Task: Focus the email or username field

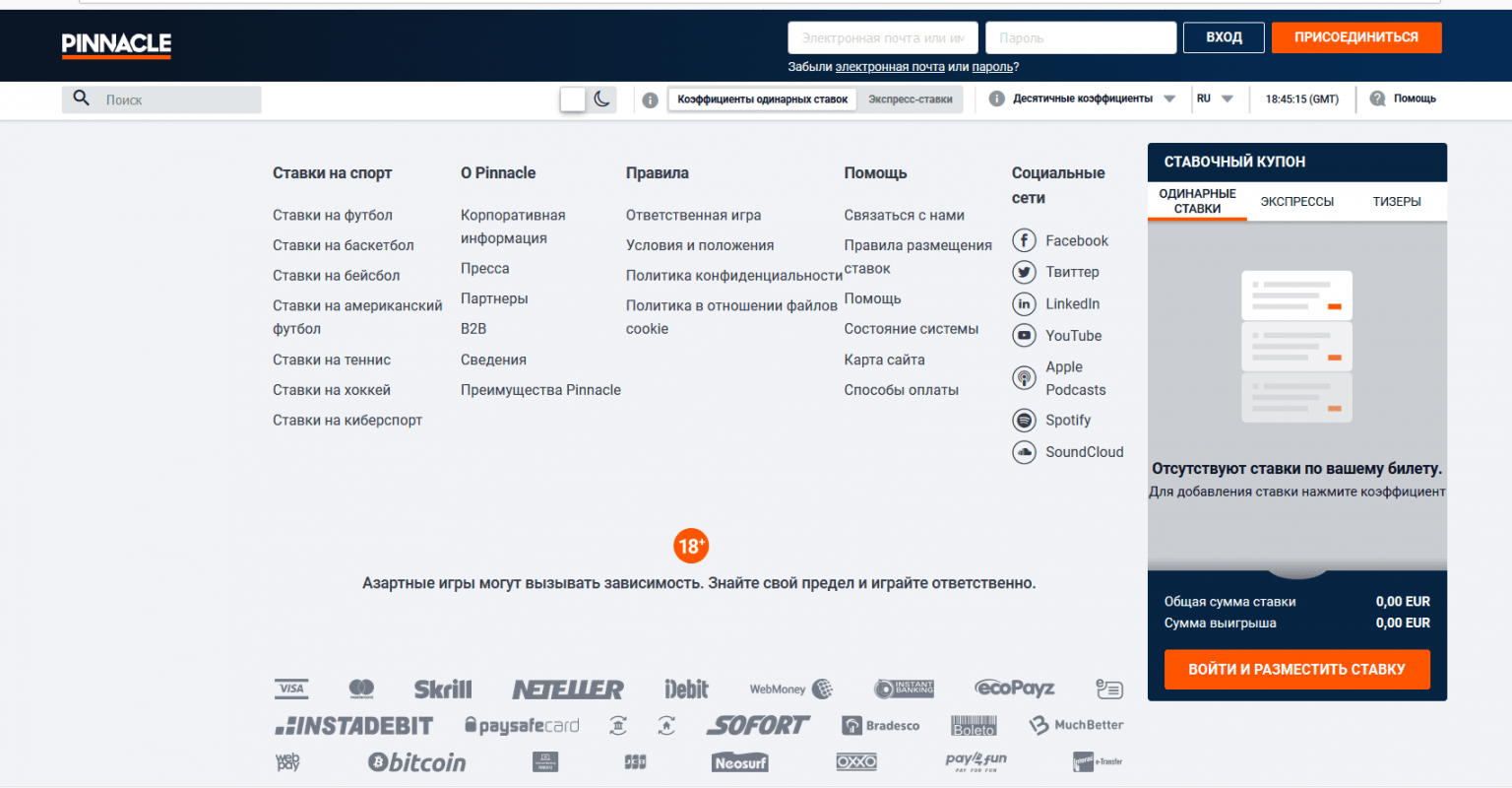Action: click(883, 37)
